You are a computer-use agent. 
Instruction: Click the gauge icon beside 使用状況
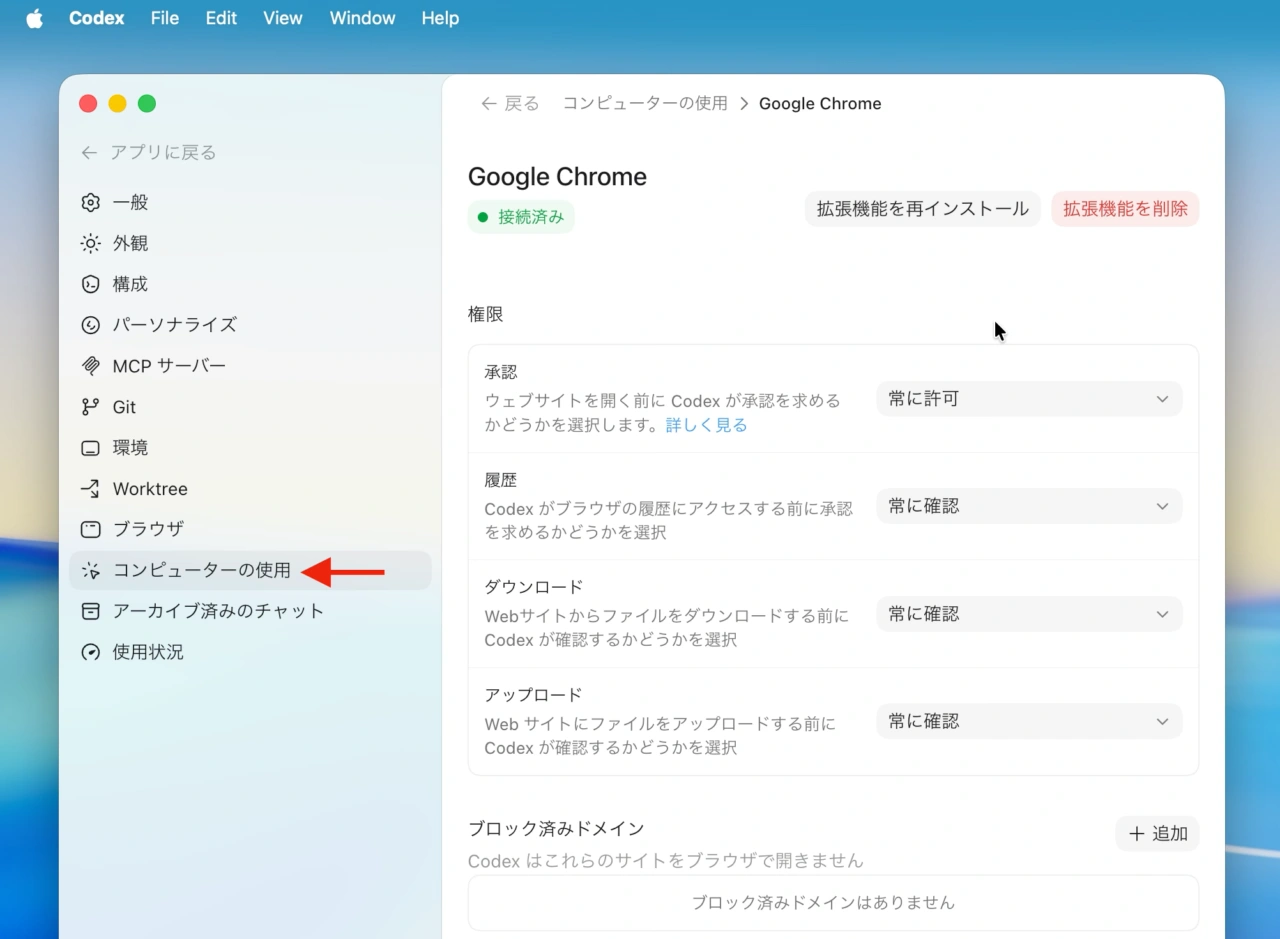(90, 652)
